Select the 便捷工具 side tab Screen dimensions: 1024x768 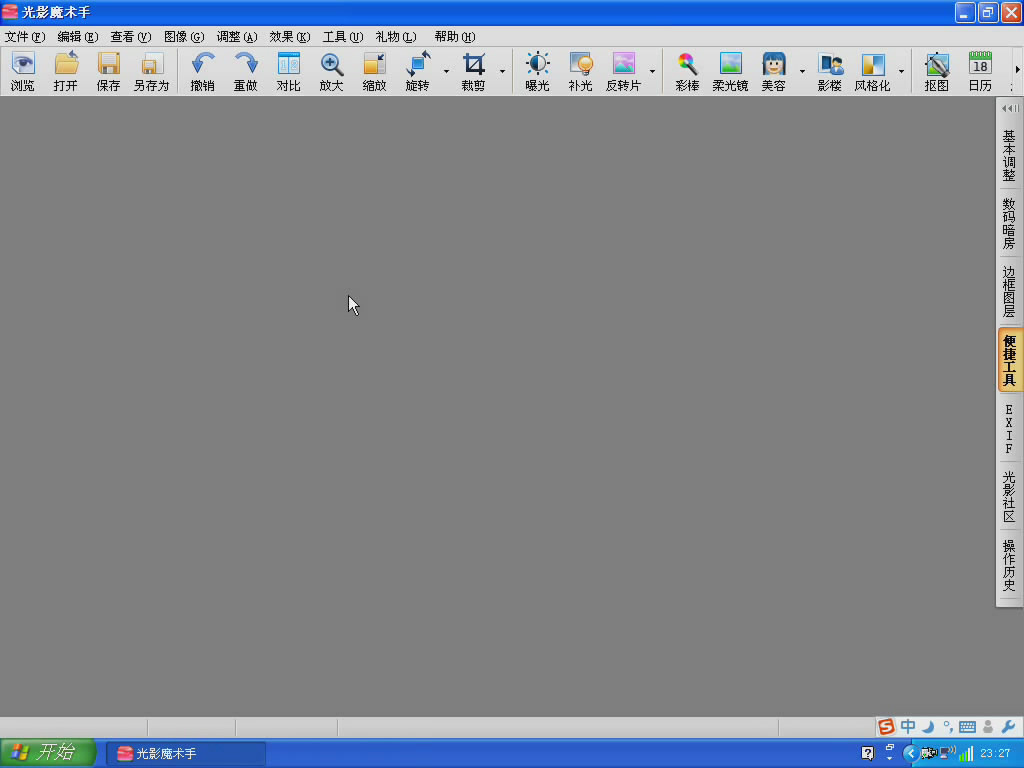(x=1010, y=360)
